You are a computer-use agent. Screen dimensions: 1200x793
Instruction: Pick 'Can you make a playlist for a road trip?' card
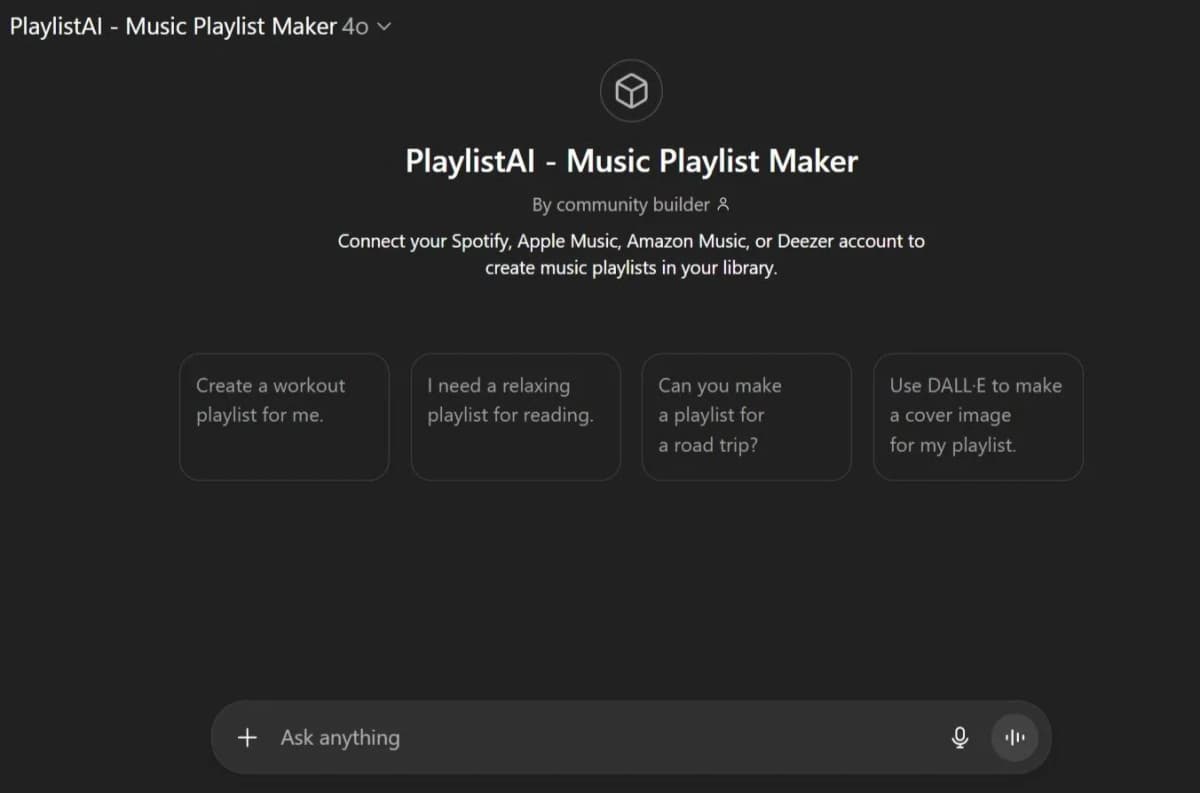(747, 417)
